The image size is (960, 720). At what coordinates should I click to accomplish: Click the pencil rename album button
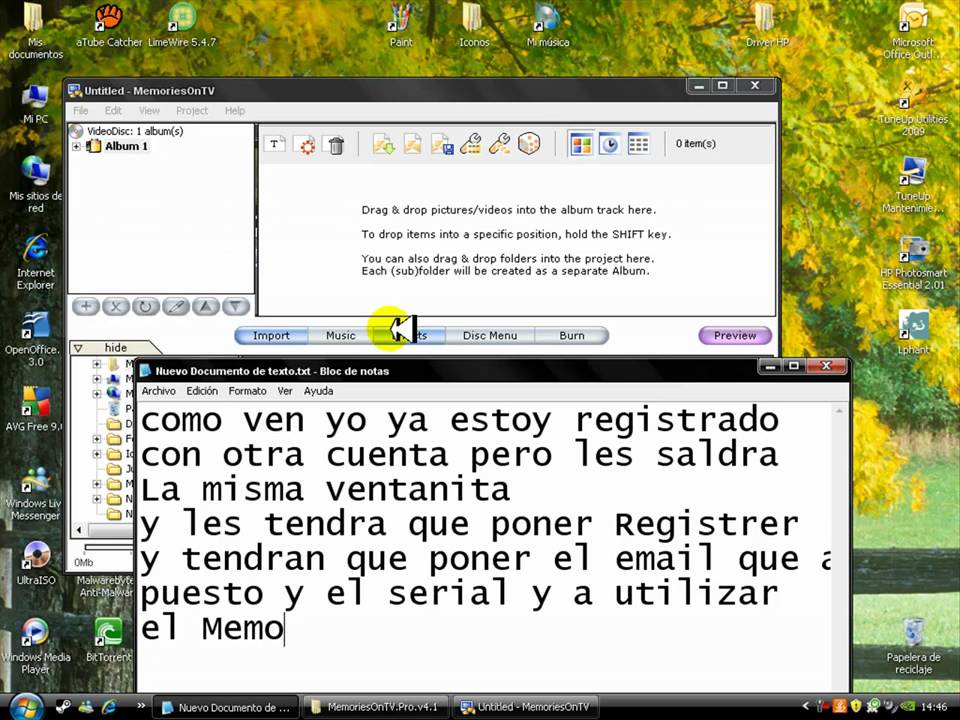coord(176,306)
